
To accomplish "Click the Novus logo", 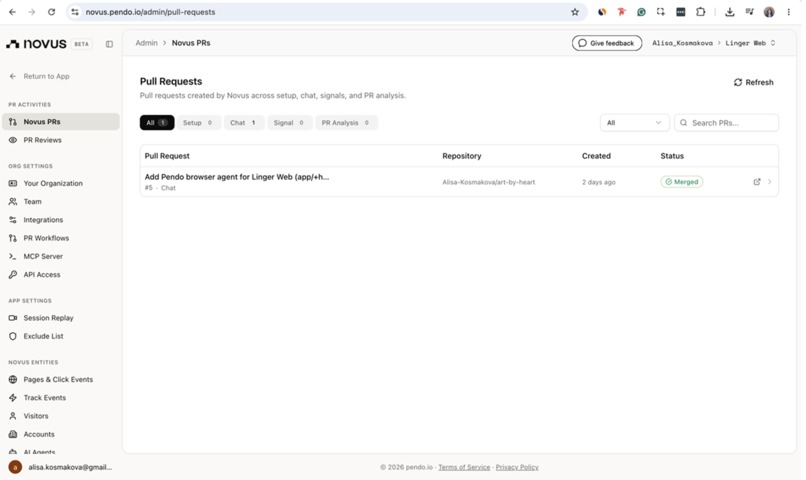I will pos(36,44).
